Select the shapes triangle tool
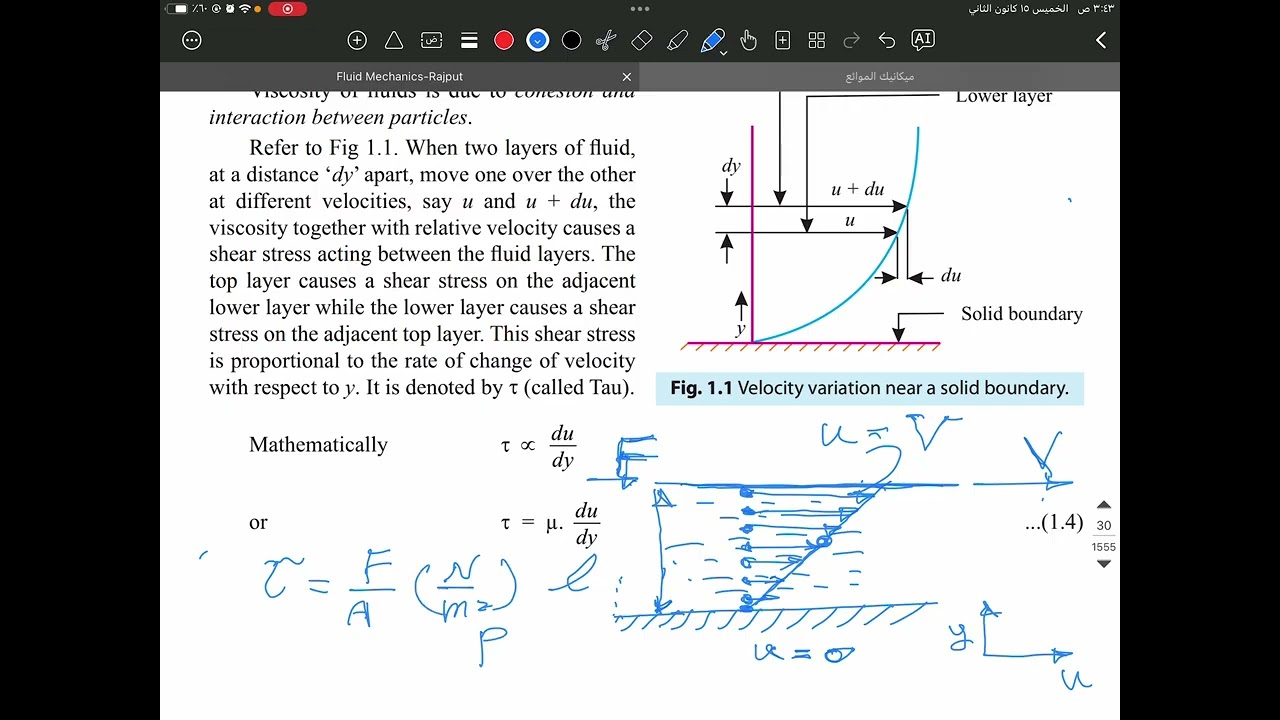1280x720 pixels. pos(394,40)
